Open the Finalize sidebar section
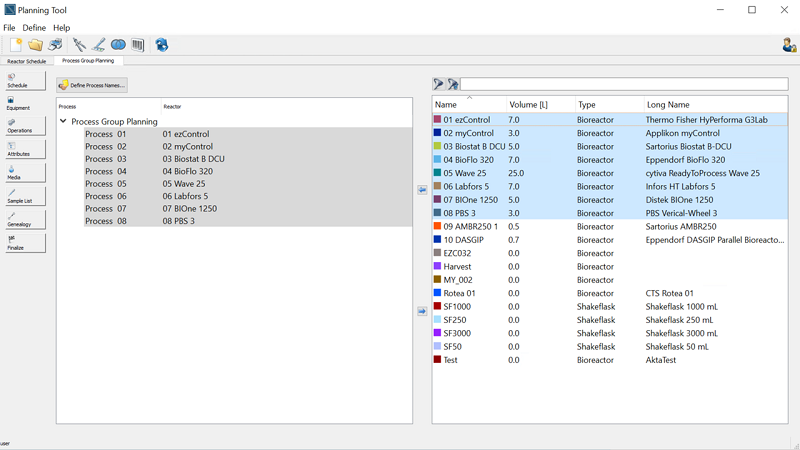 click(x=25, y=243)
